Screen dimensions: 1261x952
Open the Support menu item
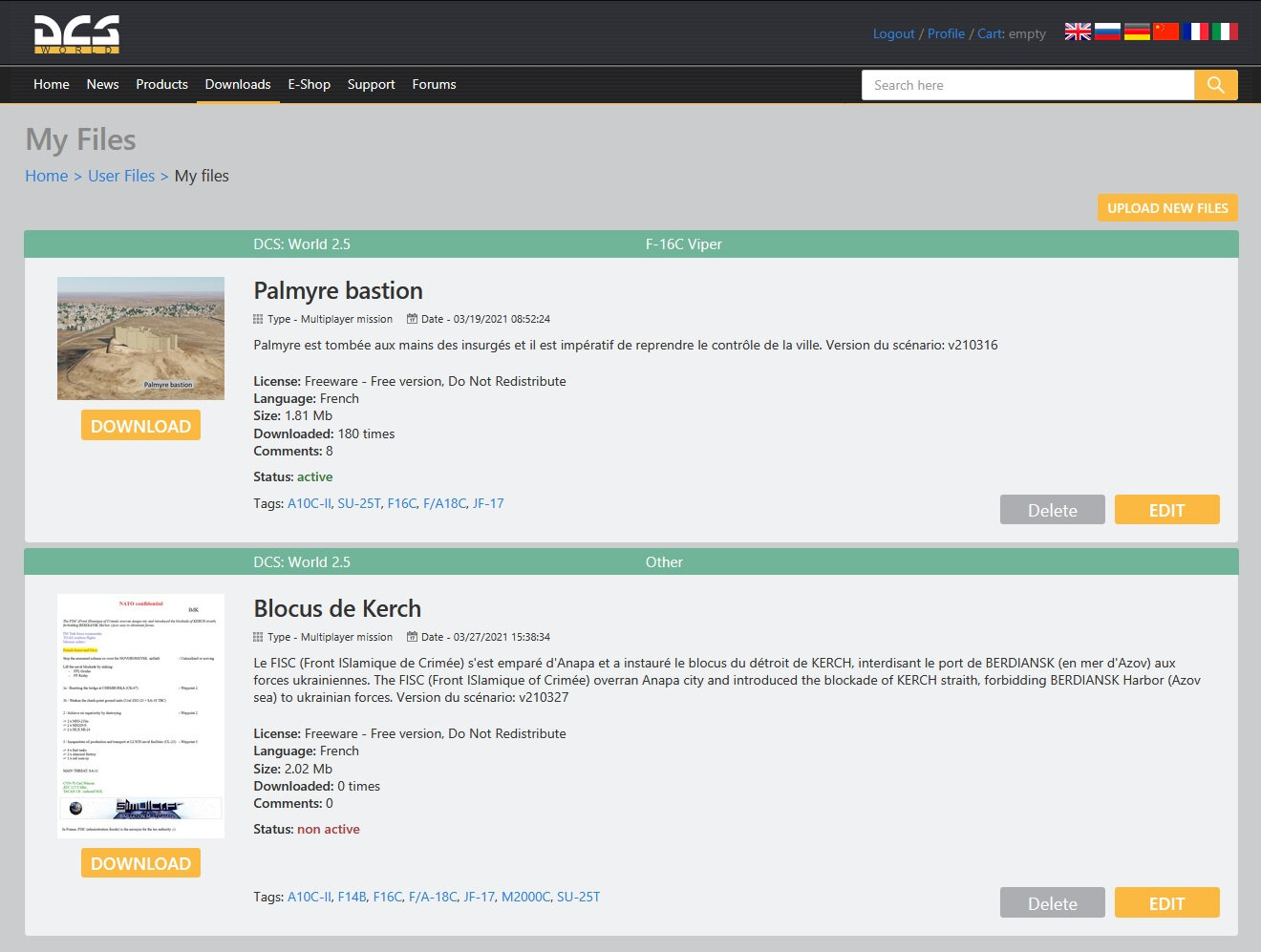pos(372,84)
